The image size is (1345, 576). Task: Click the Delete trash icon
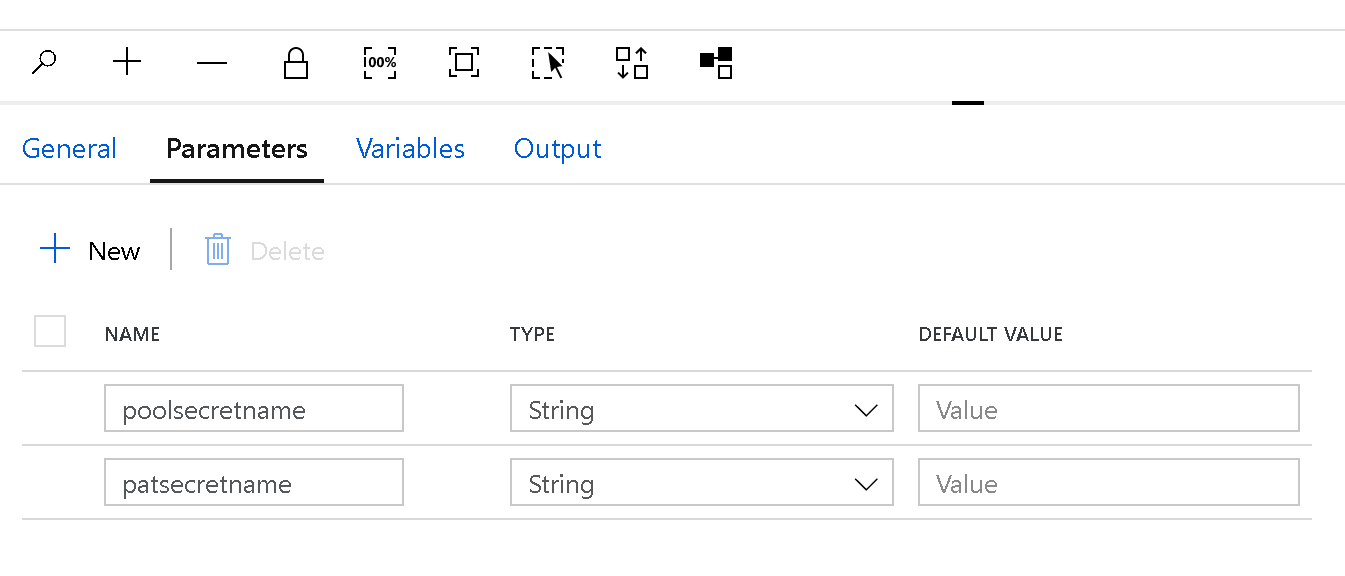[x=217, y=250]
